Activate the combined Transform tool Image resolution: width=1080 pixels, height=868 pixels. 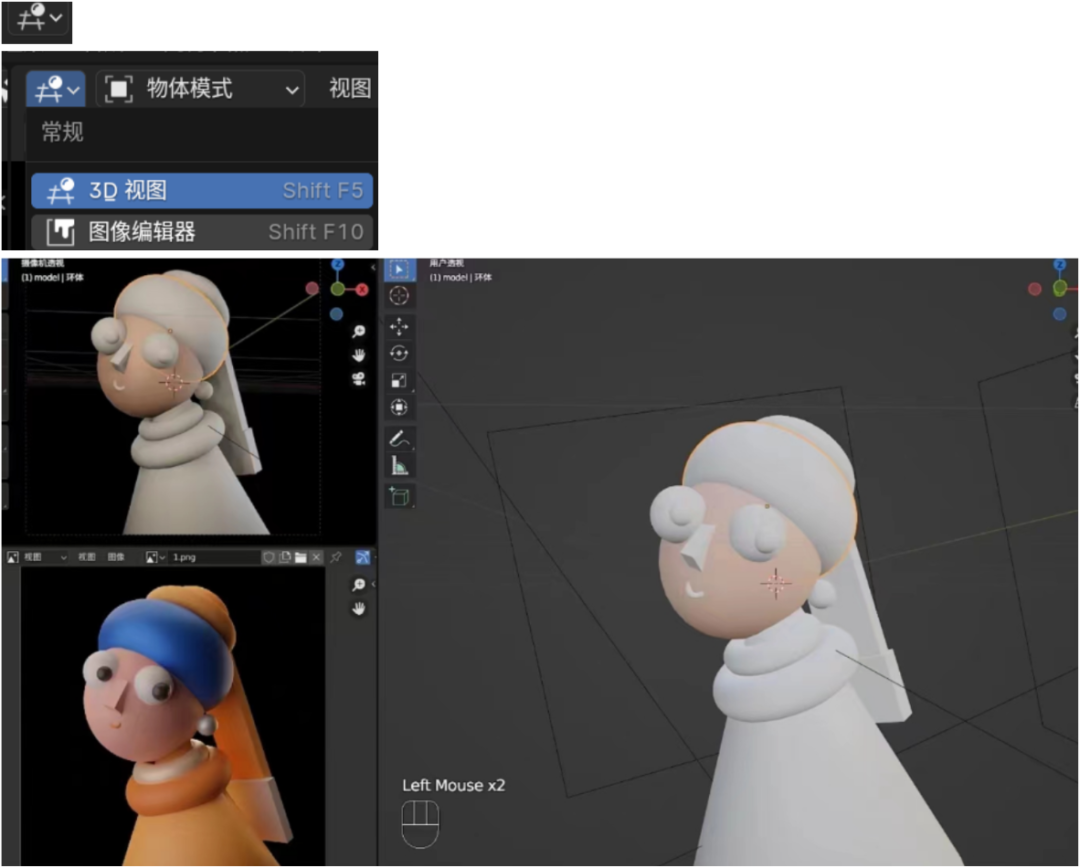(399, 407)
